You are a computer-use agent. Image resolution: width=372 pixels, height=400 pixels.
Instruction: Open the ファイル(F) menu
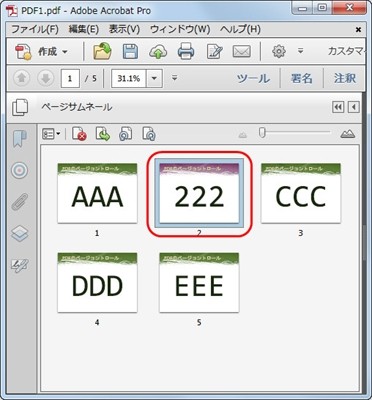point(35,29)
